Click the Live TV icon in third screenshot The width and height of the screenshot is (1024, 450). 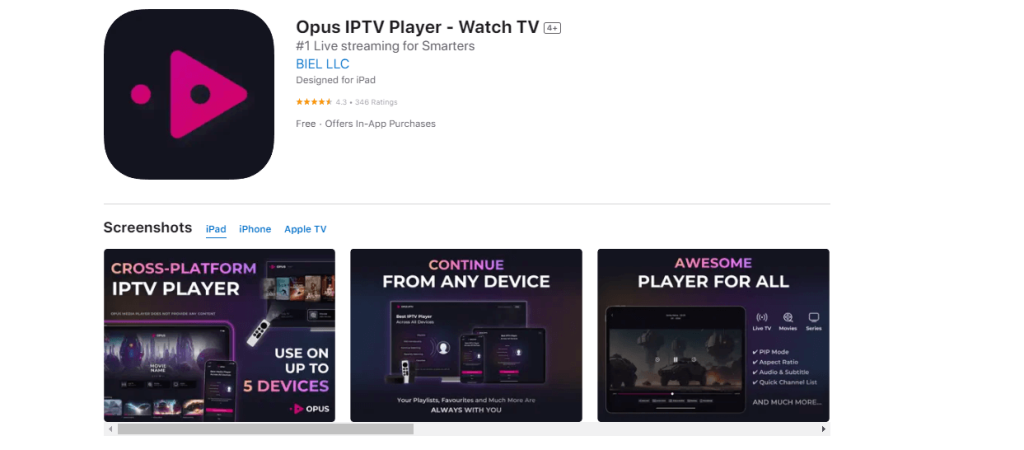coord(761,317)
